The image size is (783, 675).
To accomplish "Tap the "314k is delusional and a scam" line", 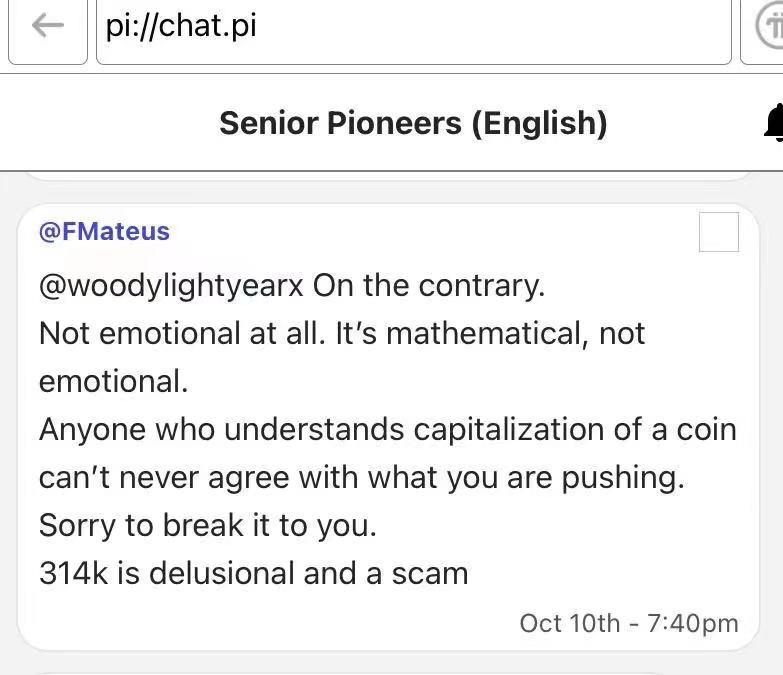I will tap(253, 573).
